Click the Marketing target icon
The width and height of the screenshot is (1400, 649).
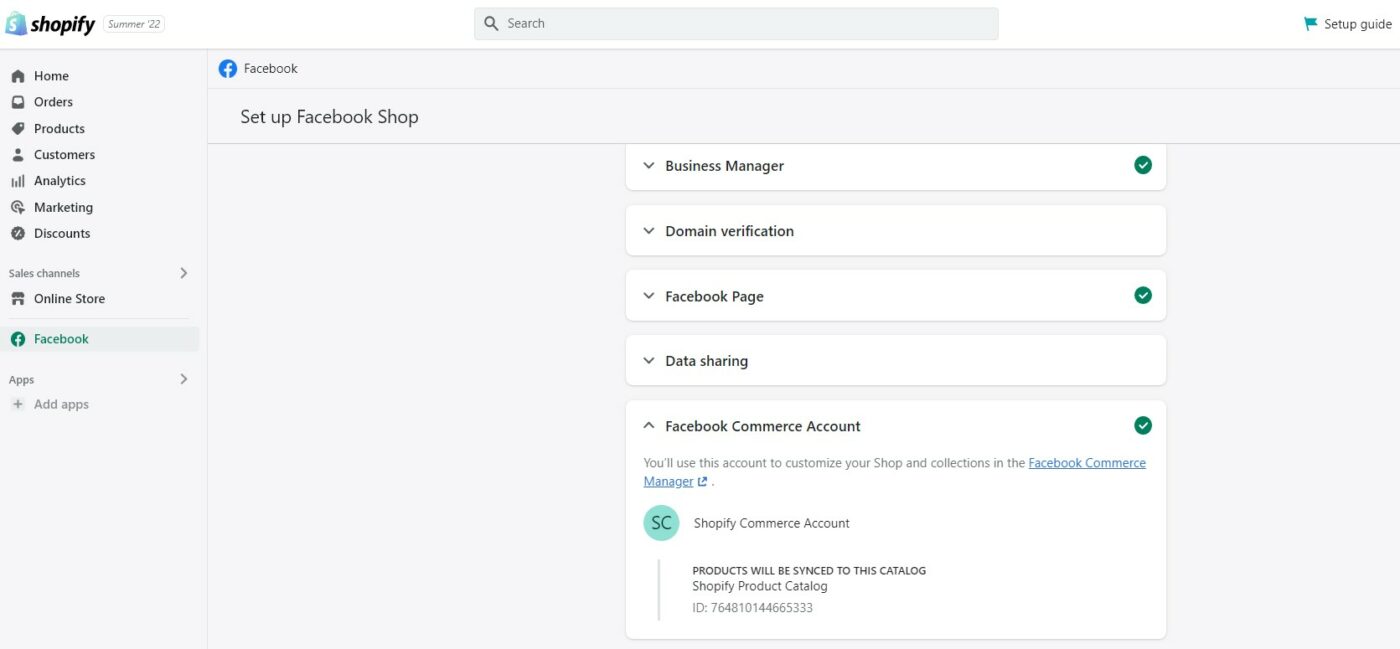pyautogui.click(x=18, y=208)
